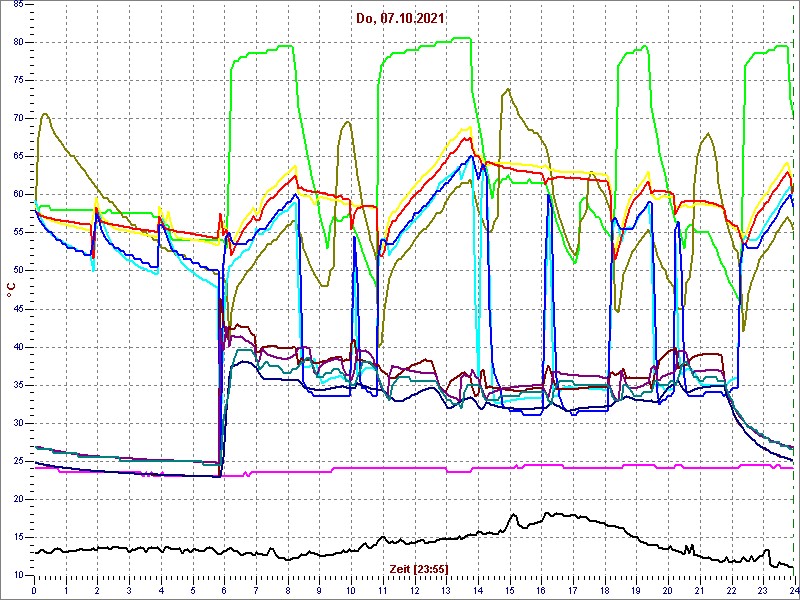
Task: Pick hour 9 on the time axis
Action: [x=319, y=590]
